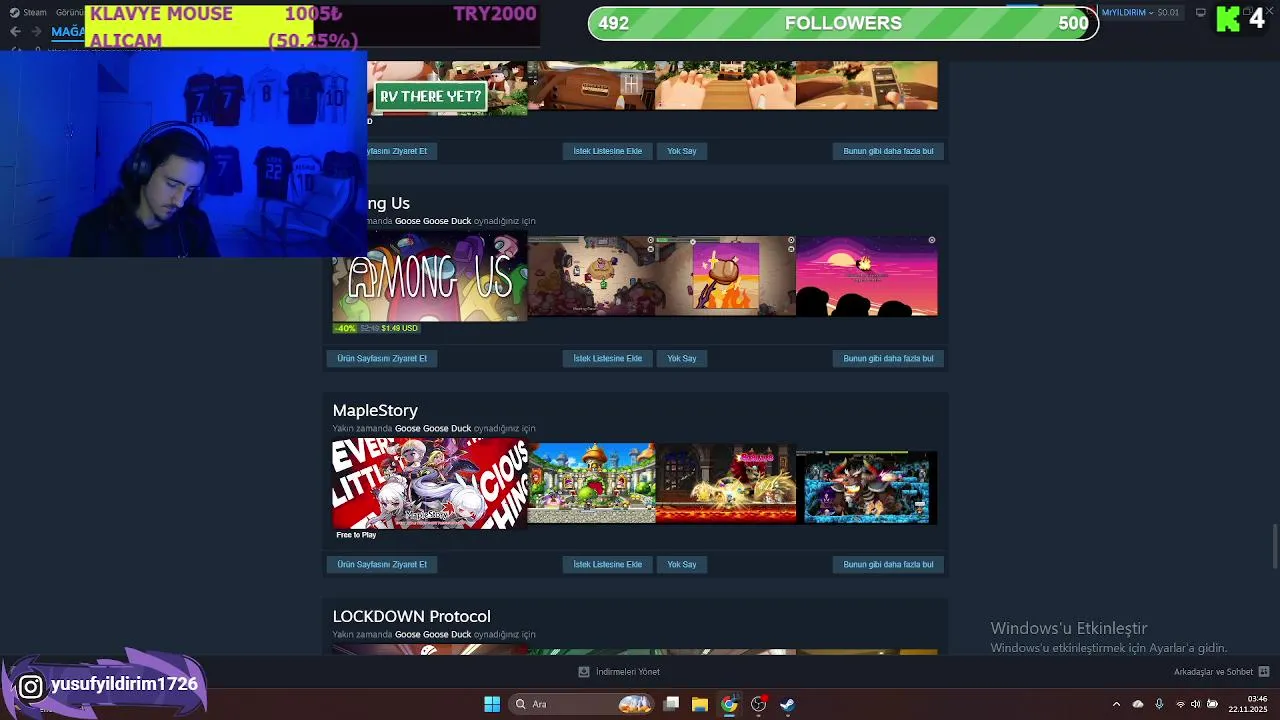This screenshot has height=720, width=1280.
Task: Click Yok Say for MapleStory
Action: pos(682,564)
